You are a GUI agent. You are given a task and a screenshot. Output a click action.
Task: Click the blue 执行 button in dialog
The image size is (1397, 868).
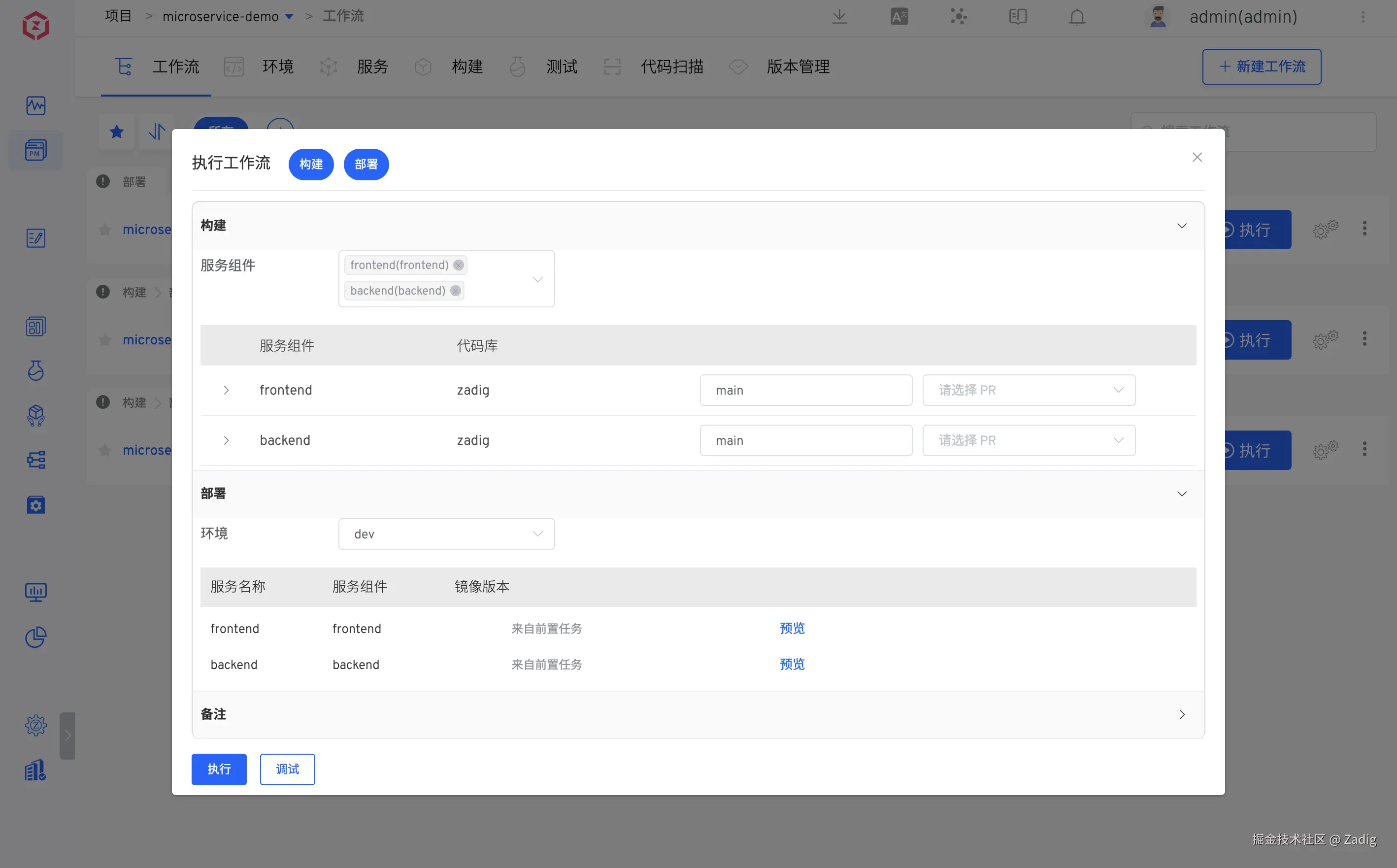tap(219, 768)
